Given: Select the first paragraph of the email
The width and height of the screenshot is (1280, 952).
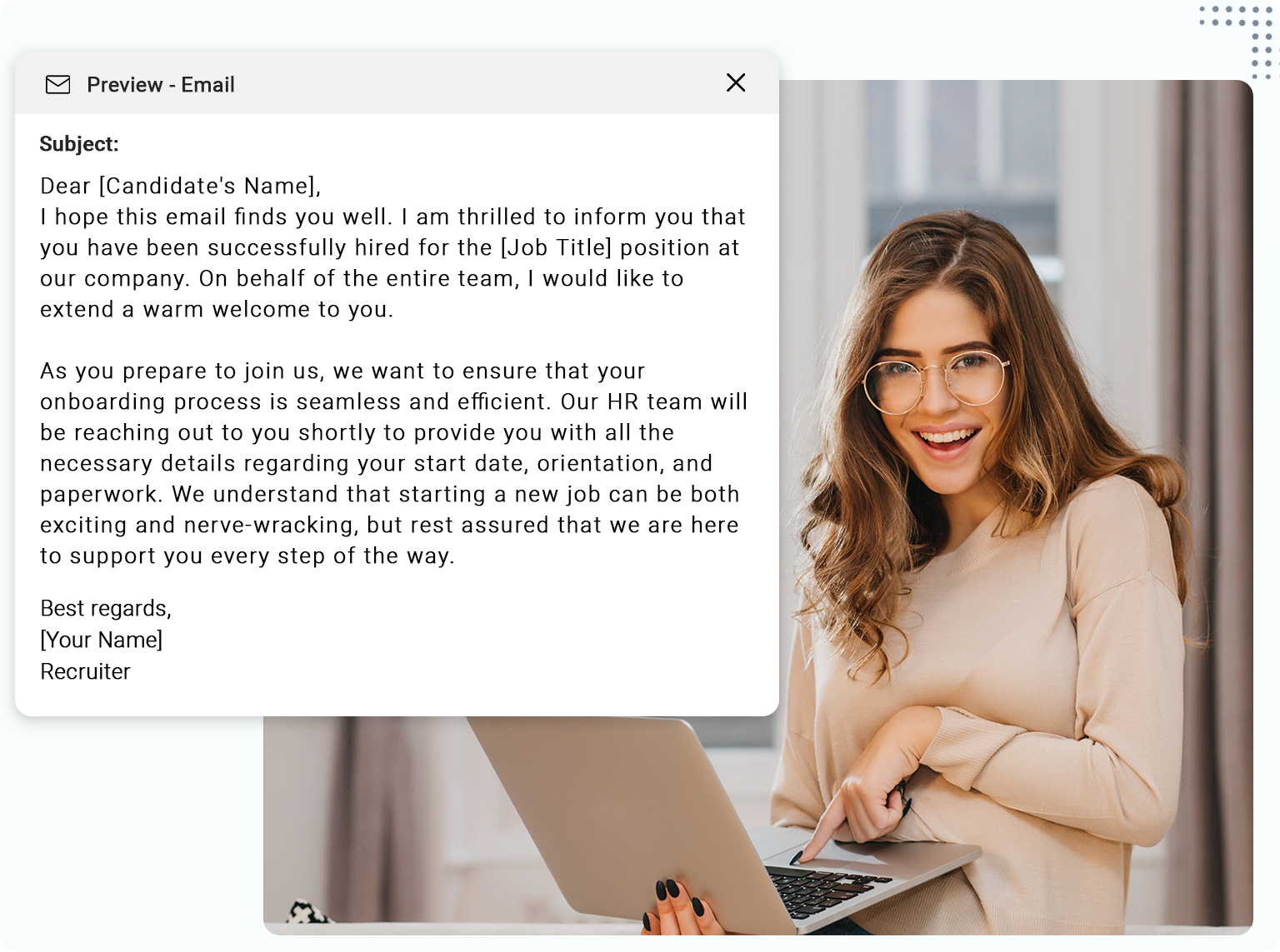Looking at the screenshot, I should pos(392,262).
